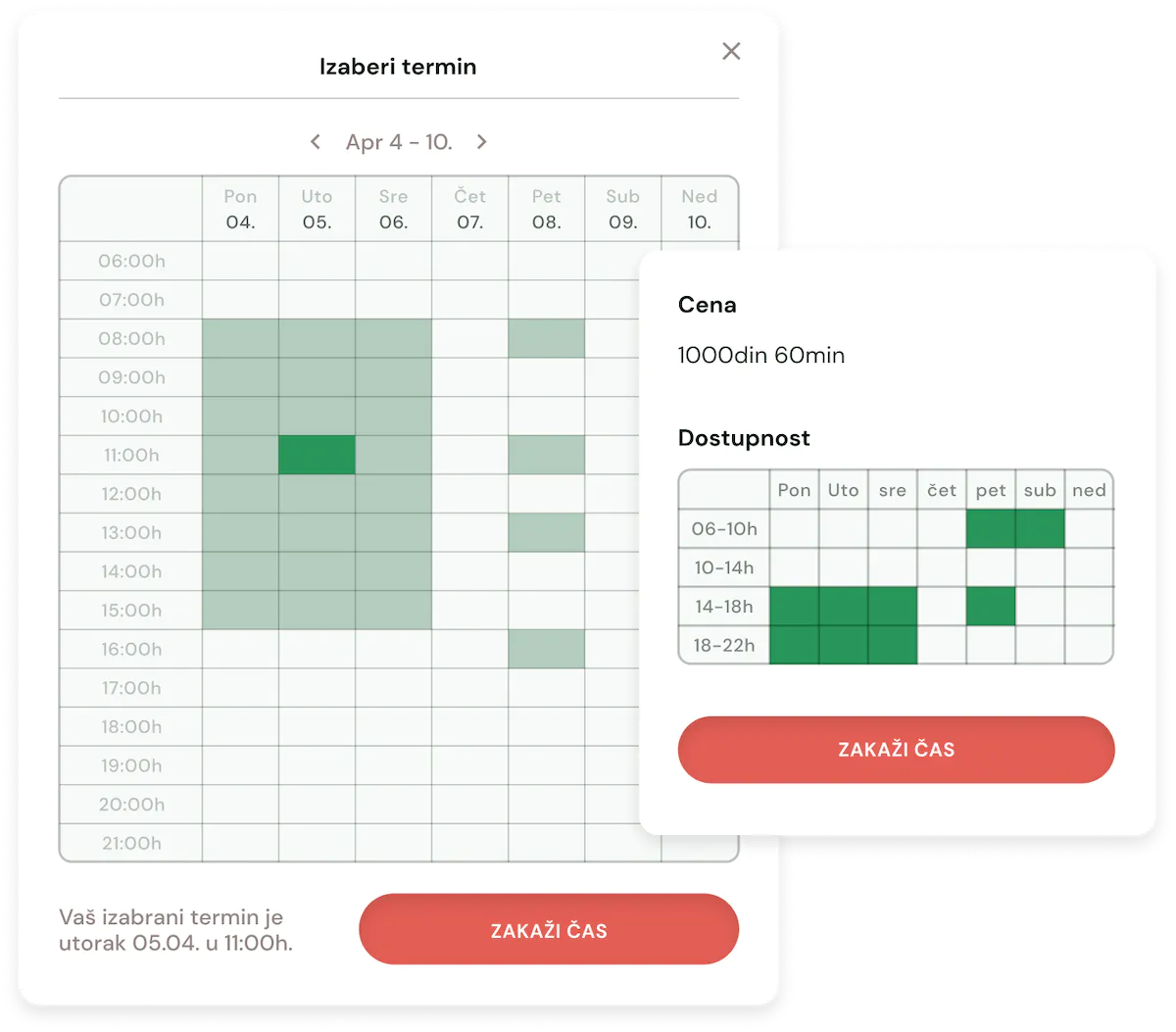Choose Wednesday 15:00h time slot
1176x1032 pixels.
(x=393, y=610)
